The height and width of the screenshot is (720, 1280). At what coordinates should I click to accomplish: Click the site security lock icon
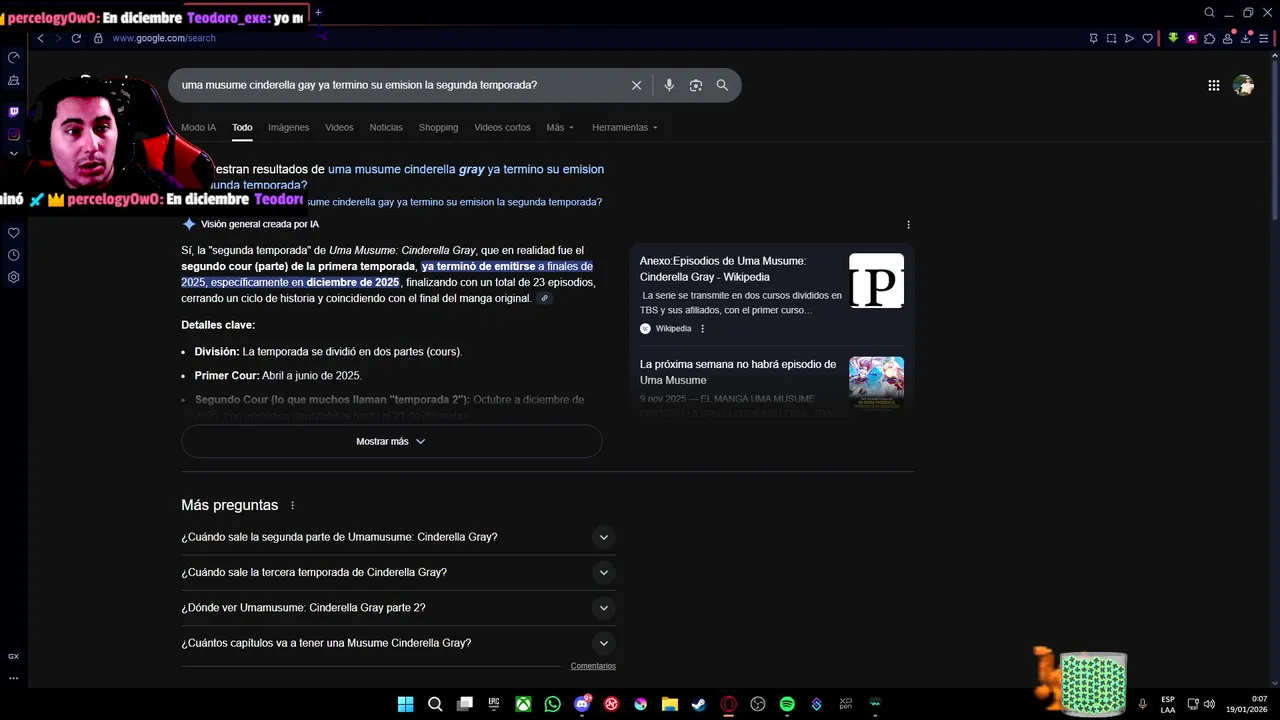pos(98,38)
